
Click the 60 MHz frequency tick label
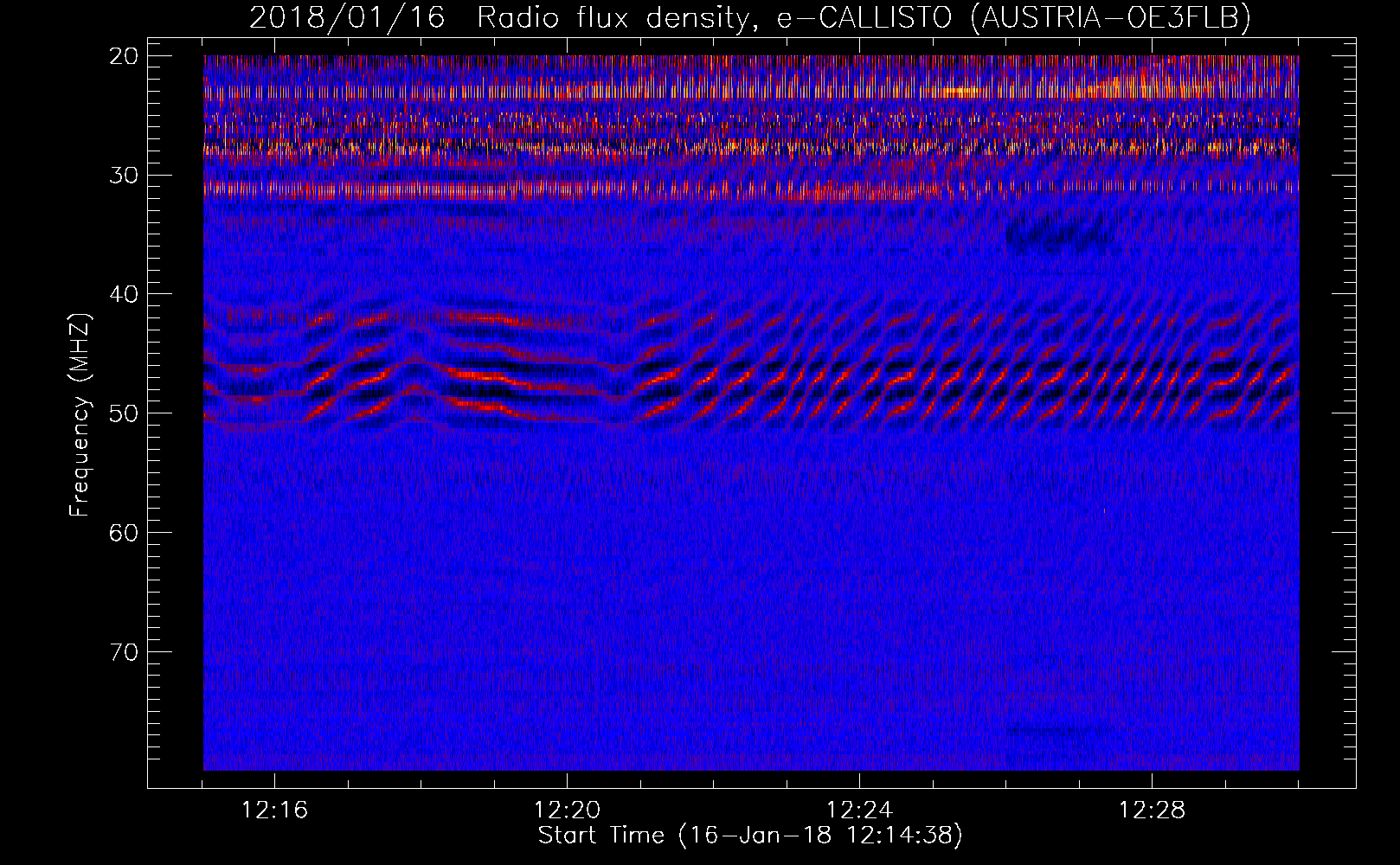[x=125, y=532]
